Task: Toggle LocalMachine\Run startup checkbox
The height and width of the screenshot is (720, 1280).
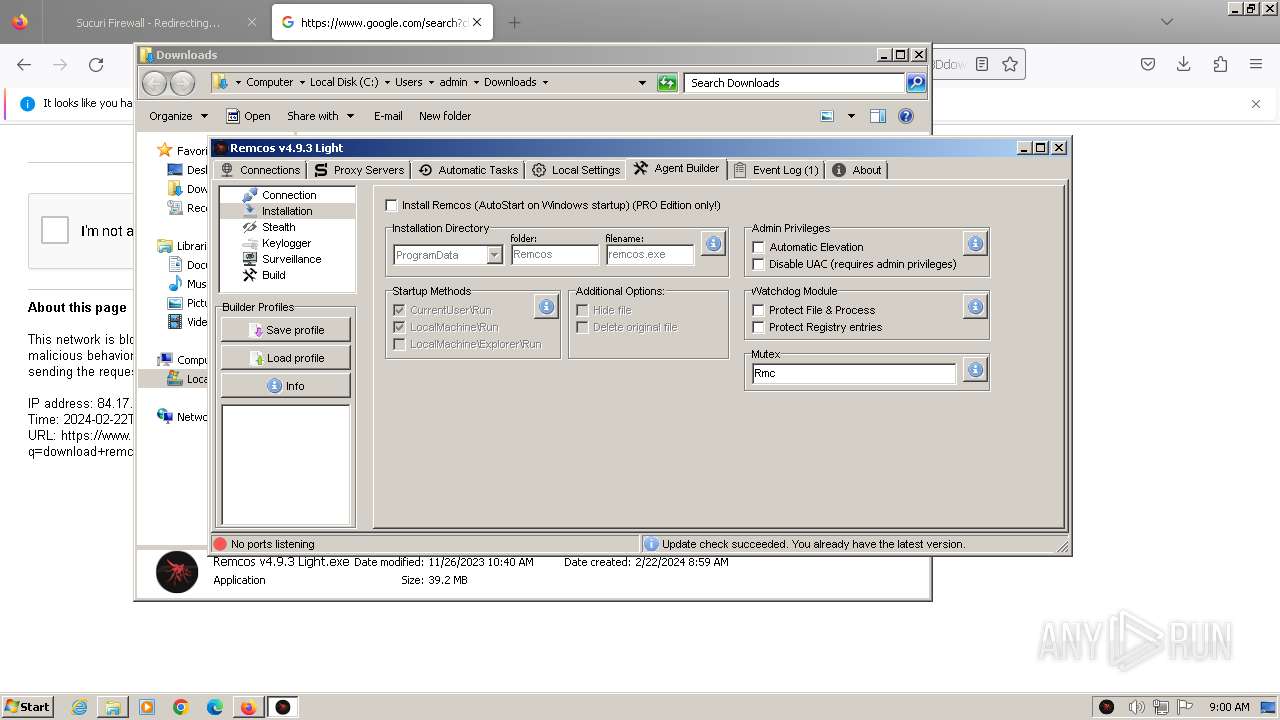Action: (x=399, y=327)
